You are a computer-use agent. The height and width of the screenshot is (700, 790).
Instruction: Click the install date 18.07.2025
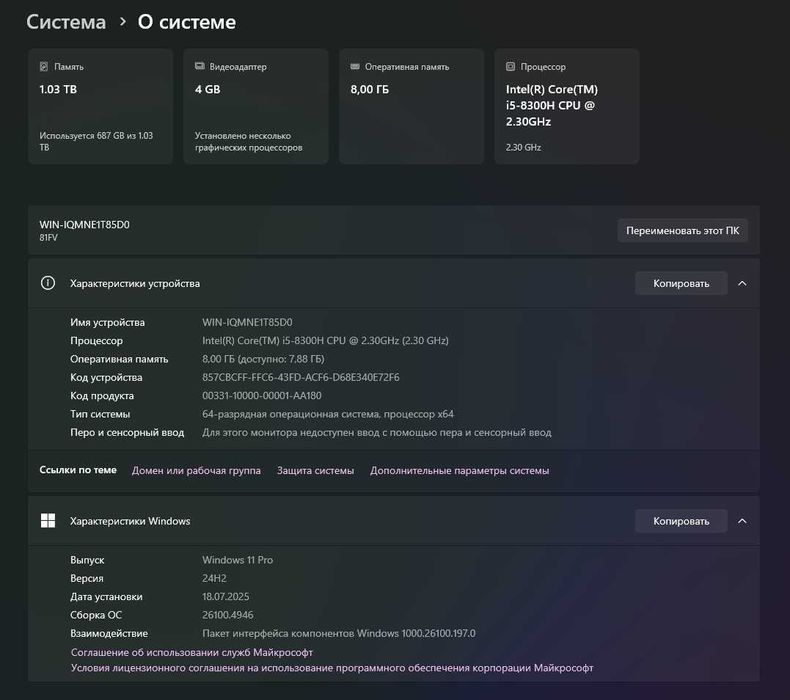[225, 597]
